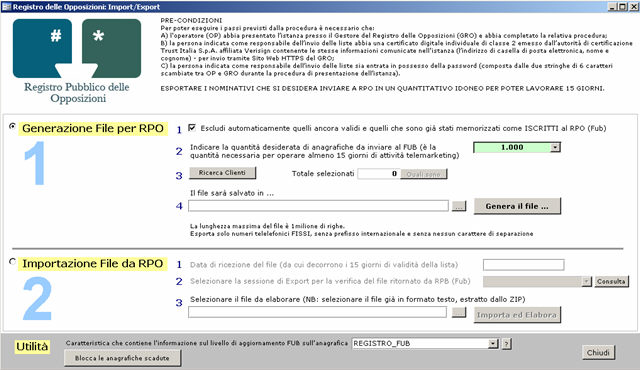The image size is (640, 370).
Task: Browse for save location with ellipsis button
Action: click(x=459, y=206)
